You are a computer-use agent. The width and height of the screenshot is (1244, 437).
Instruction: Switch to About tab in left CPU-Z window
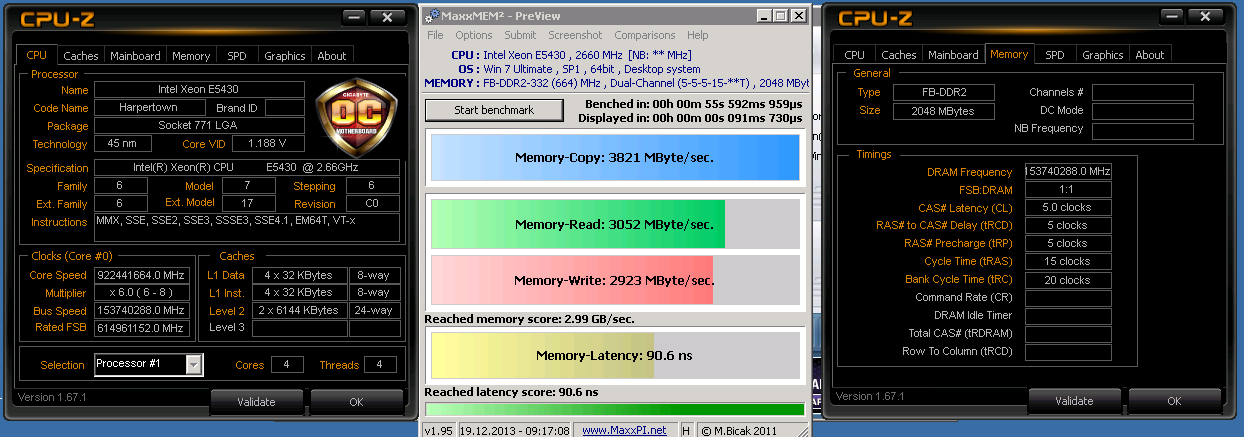pyautogui.click(x=332, y=56)
